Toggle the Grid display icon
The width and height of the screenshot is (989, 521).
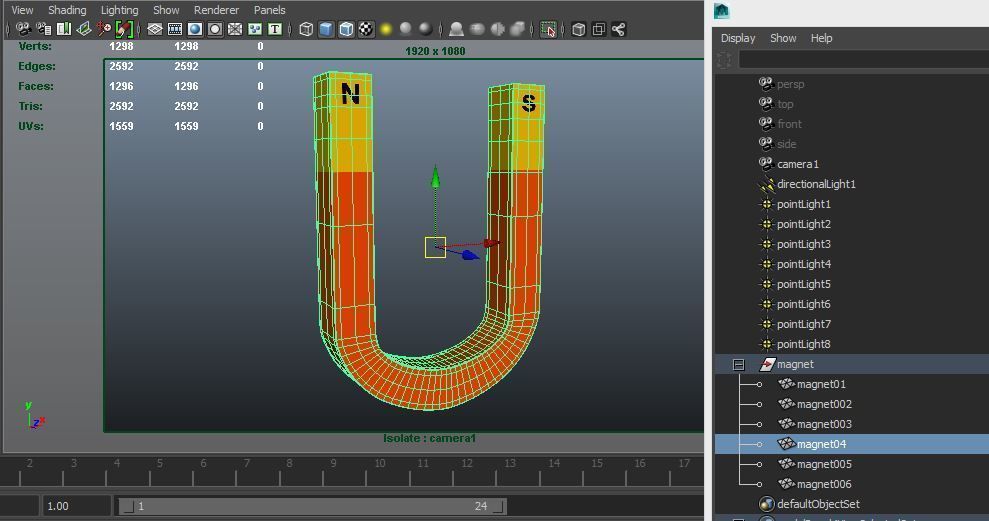155,29
